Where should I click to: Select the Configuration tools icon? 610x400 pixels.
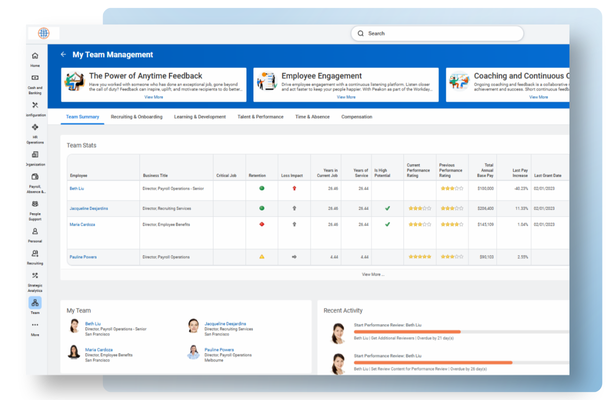(35, 105)
